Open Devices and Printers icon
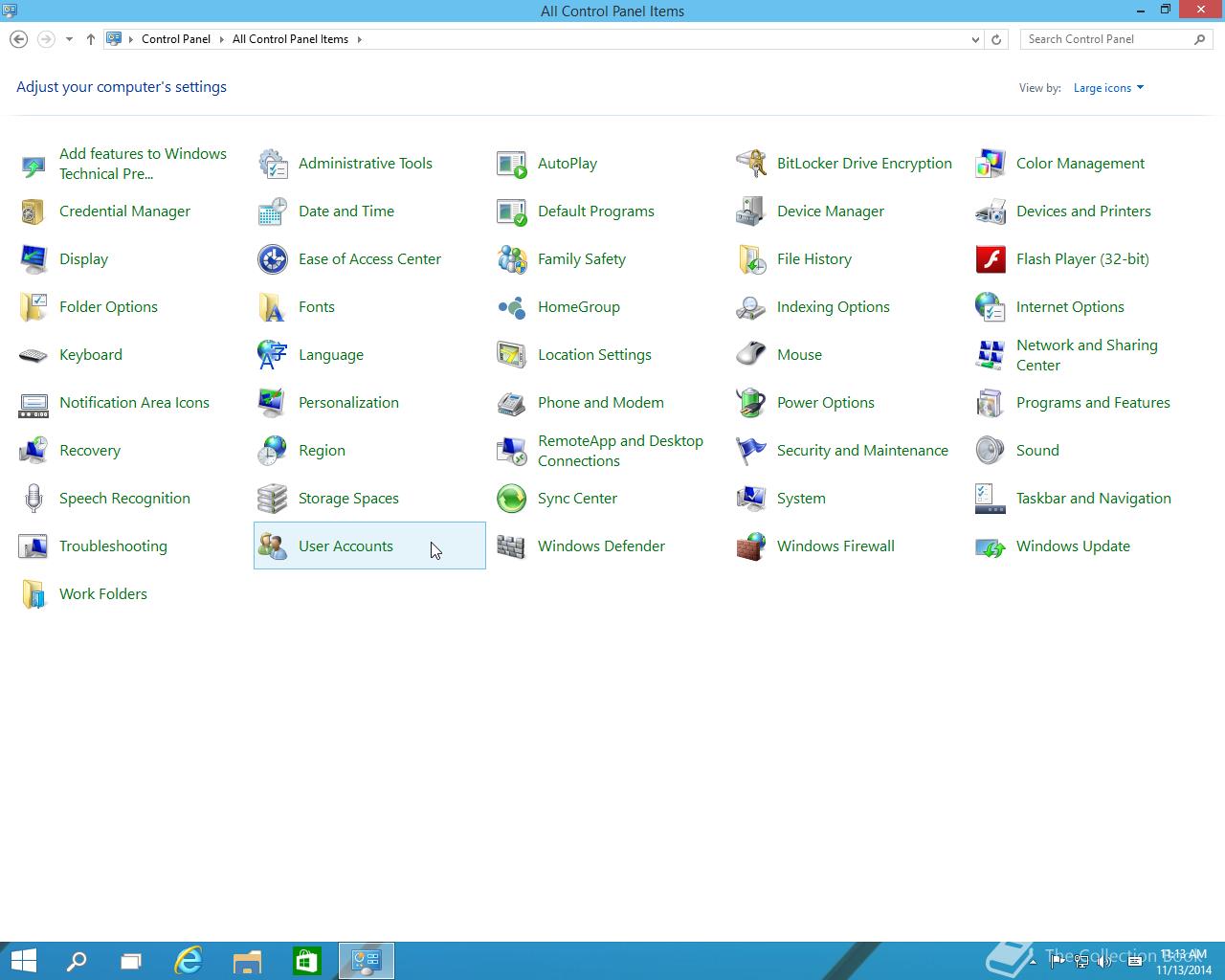The image size is (1225, 980). pyautogui.click(x=991, y=212)
